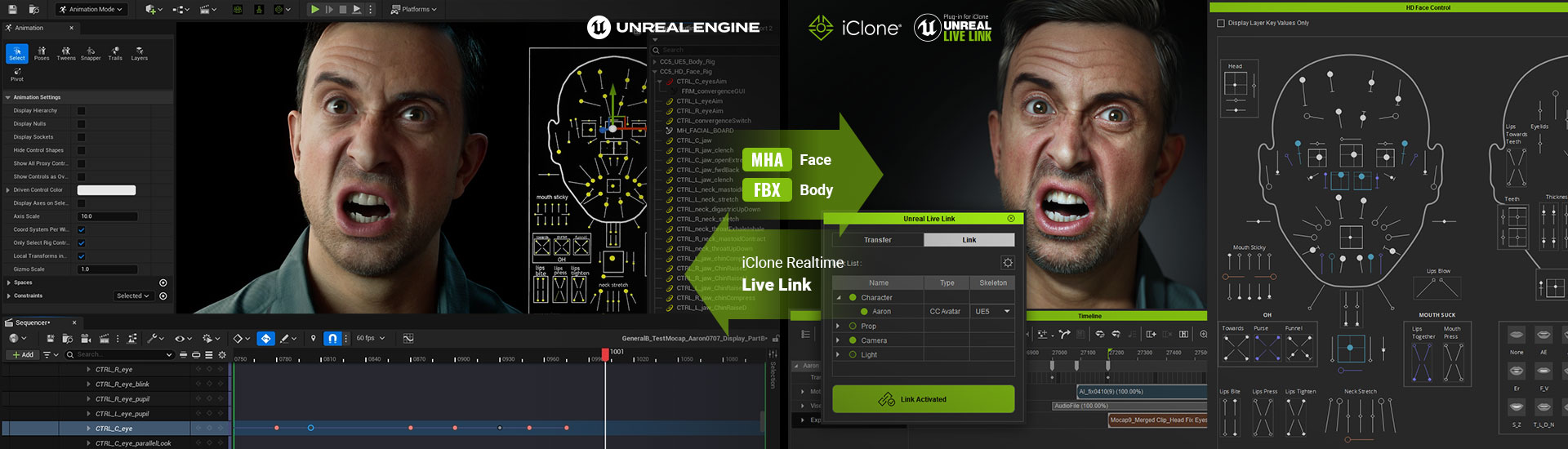Viewport: 1568px width, 449px height.
Task: Toggle the Display Layer Key Values Only checkbox
Action: coord(1221,23)
